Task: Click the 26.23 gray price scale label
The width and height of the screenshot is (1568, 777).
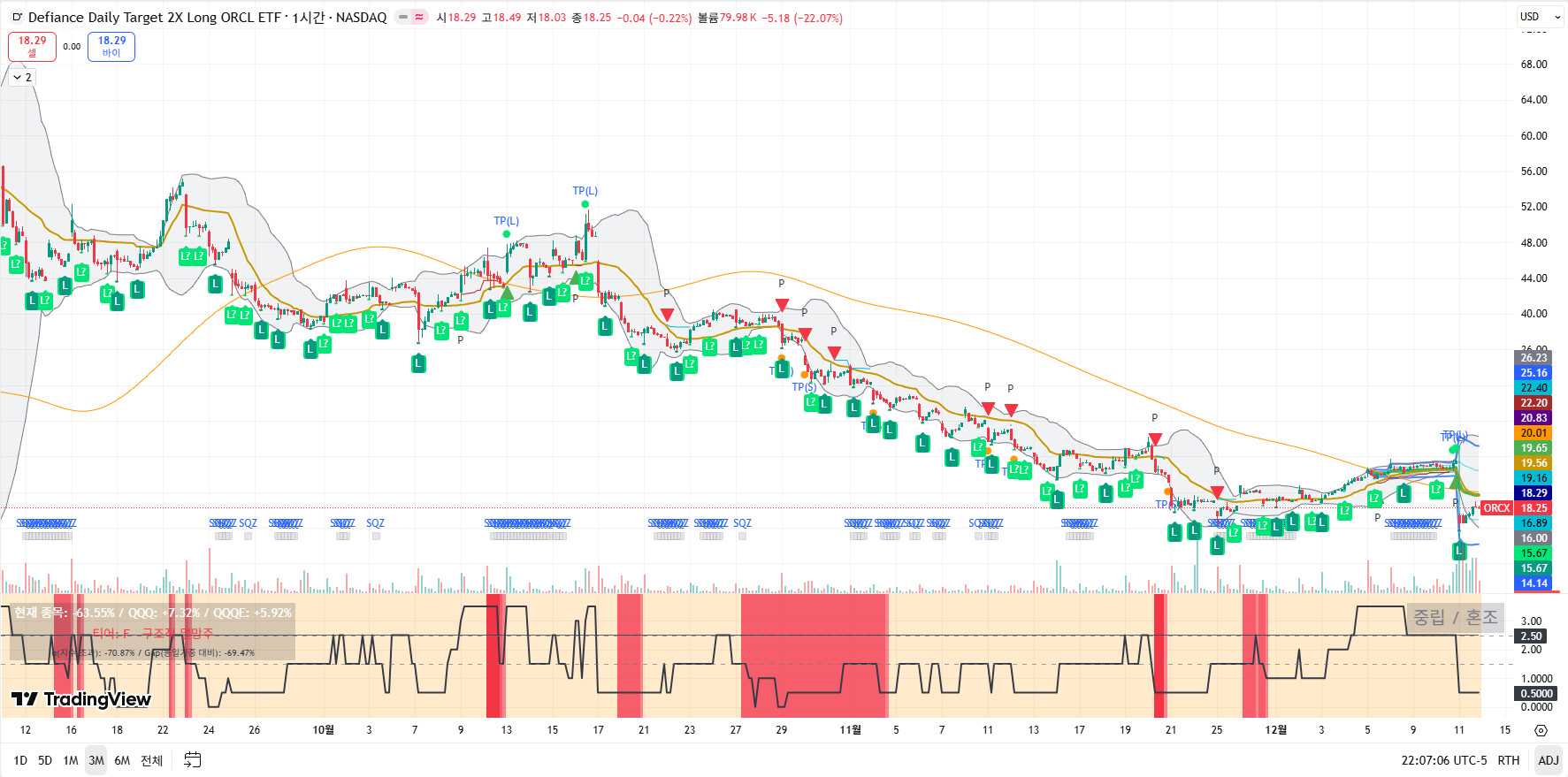Action: click(1534, 358)
